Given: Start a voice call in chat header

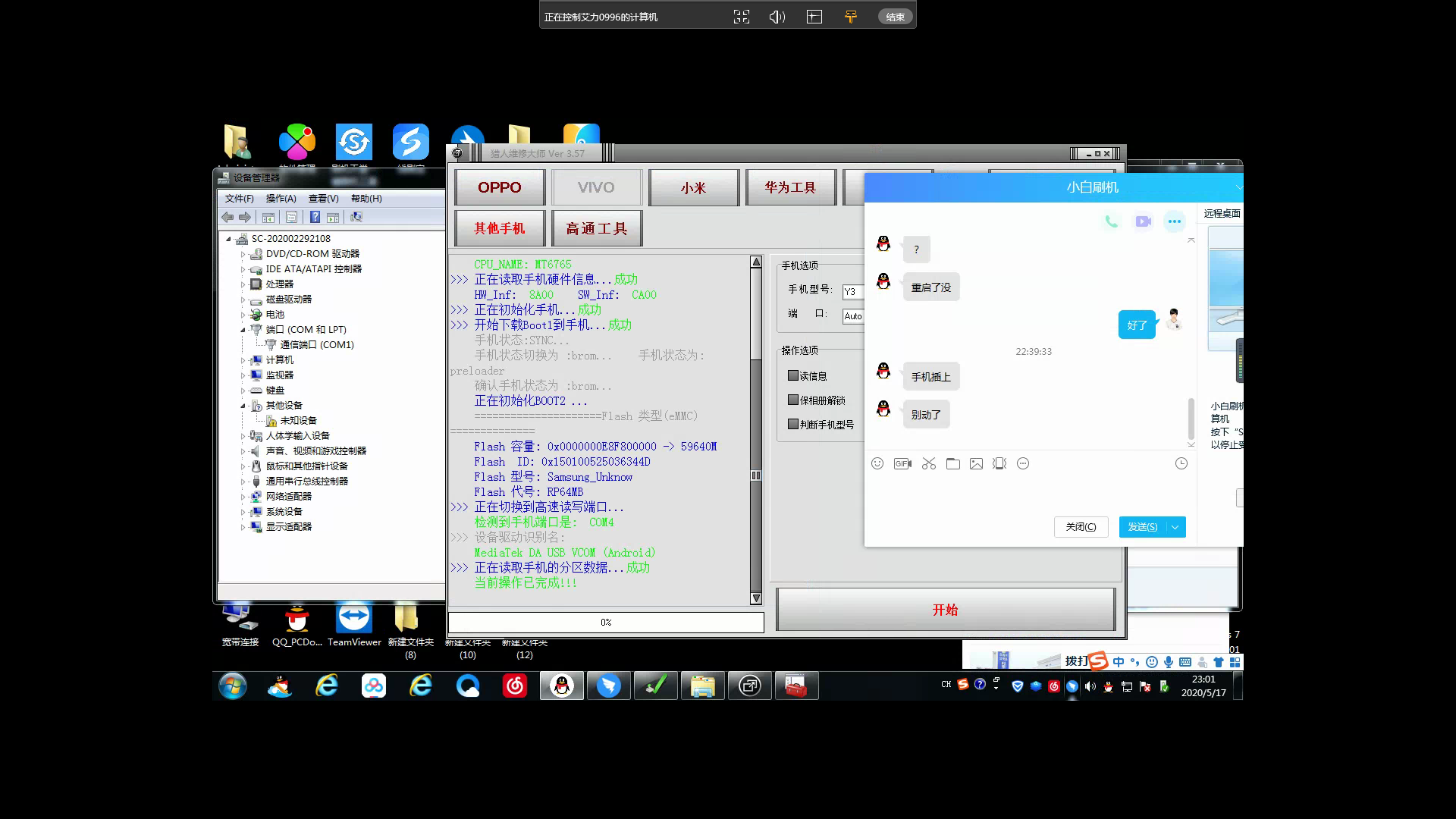Looking at the screenshot, I should coord(1111,221).
